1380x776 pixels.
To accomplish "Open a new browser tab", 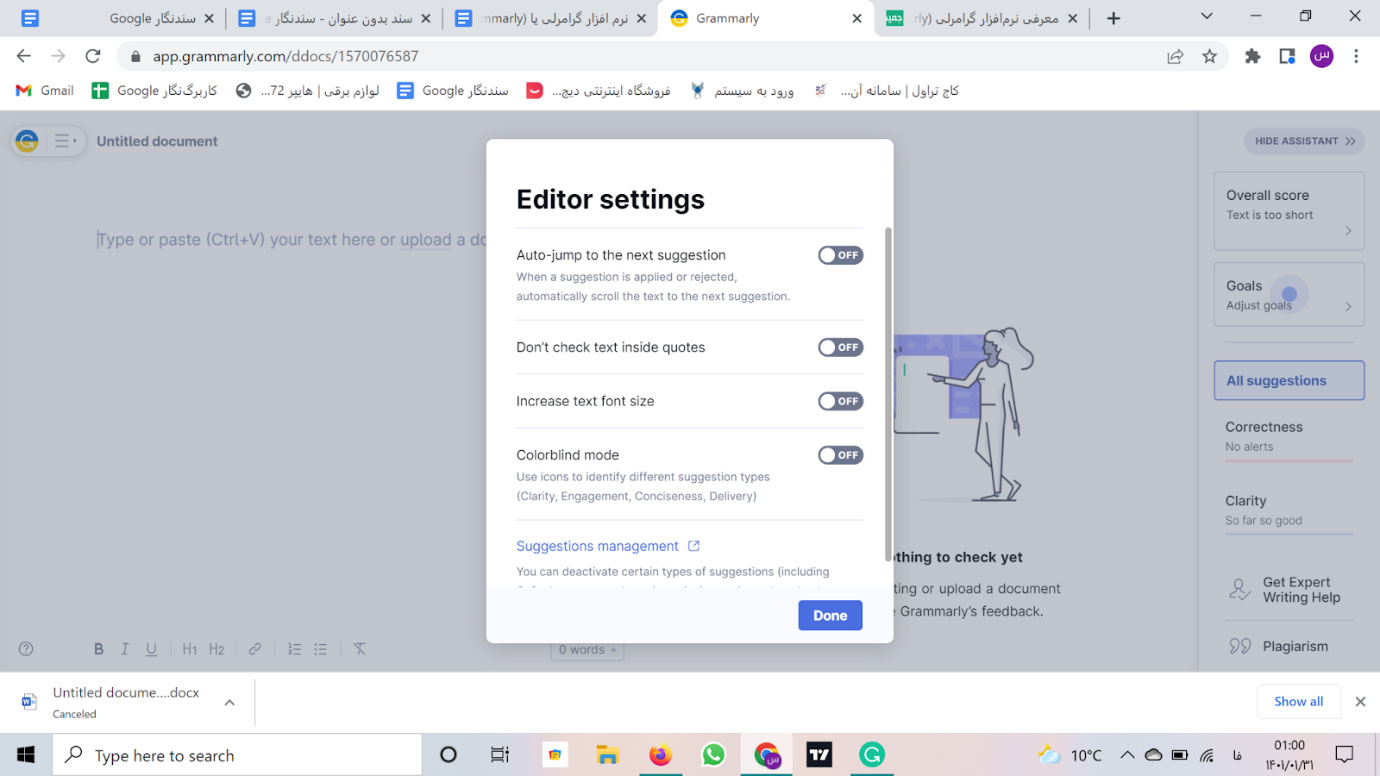I will pos(1113,18).
